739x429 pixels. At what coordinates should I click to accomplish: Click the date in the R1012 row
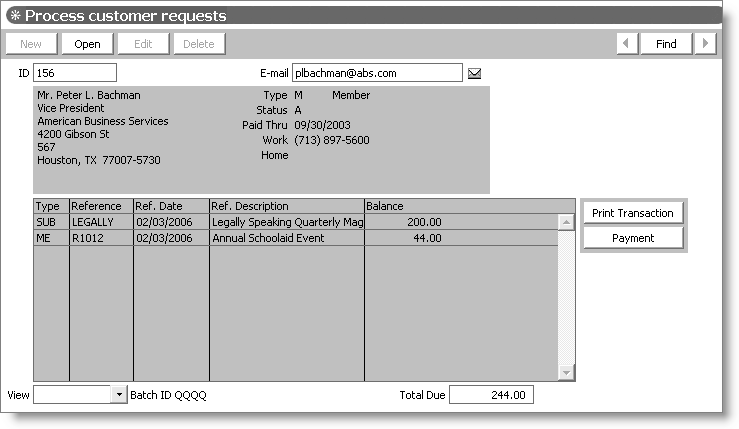(171, 238)
